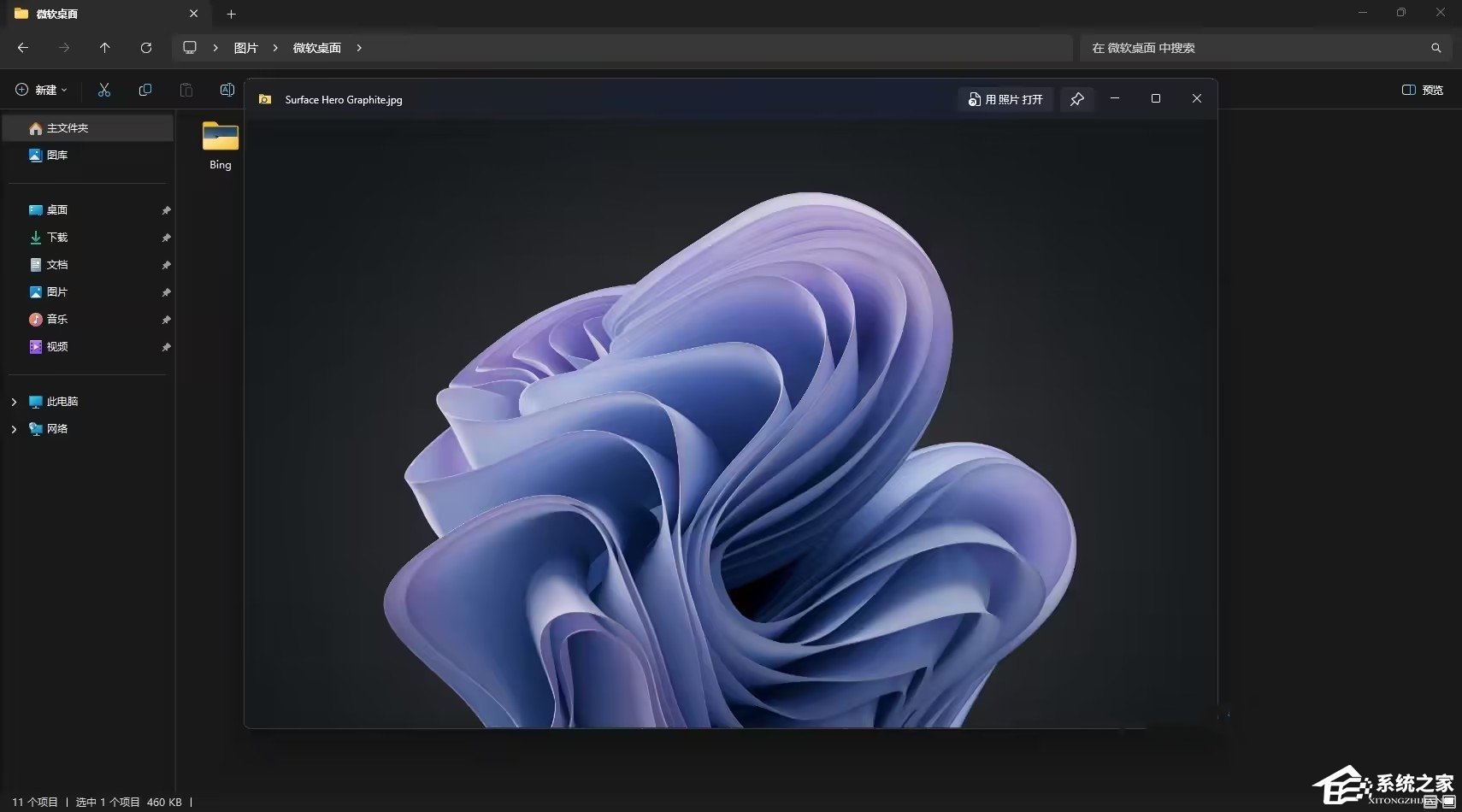1462x812 pixels.
Task: Expand the 此电脑 tree node
Action: tap(14, 402)
